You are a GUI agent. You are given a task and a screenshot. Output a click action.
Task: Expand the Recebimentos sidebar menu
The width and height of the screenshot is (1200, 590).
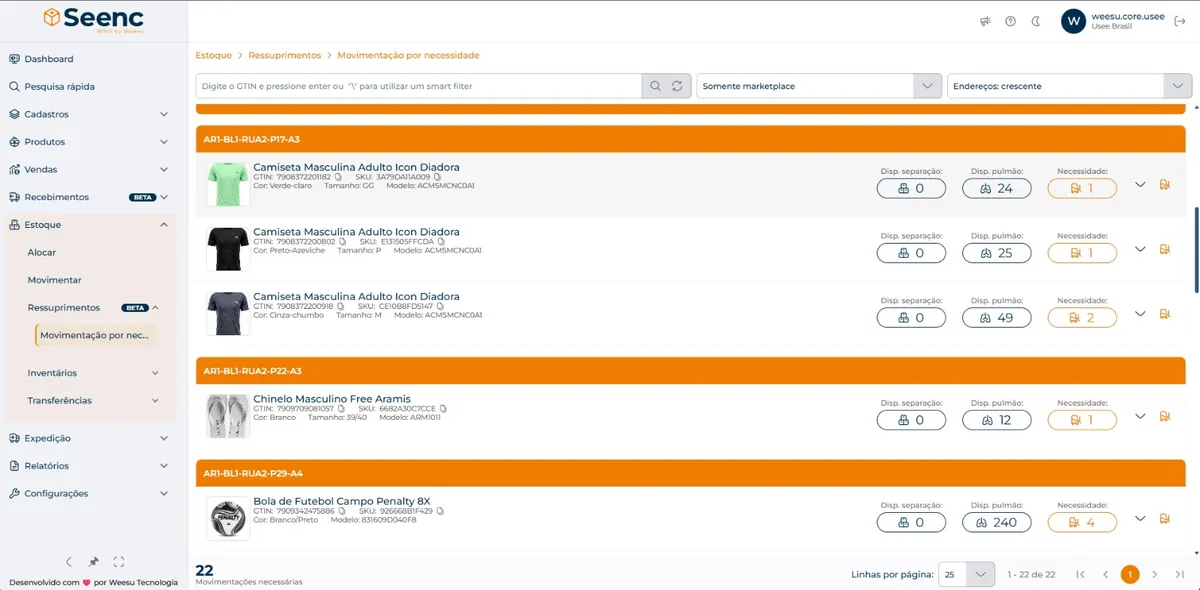(x=88, y=197)
